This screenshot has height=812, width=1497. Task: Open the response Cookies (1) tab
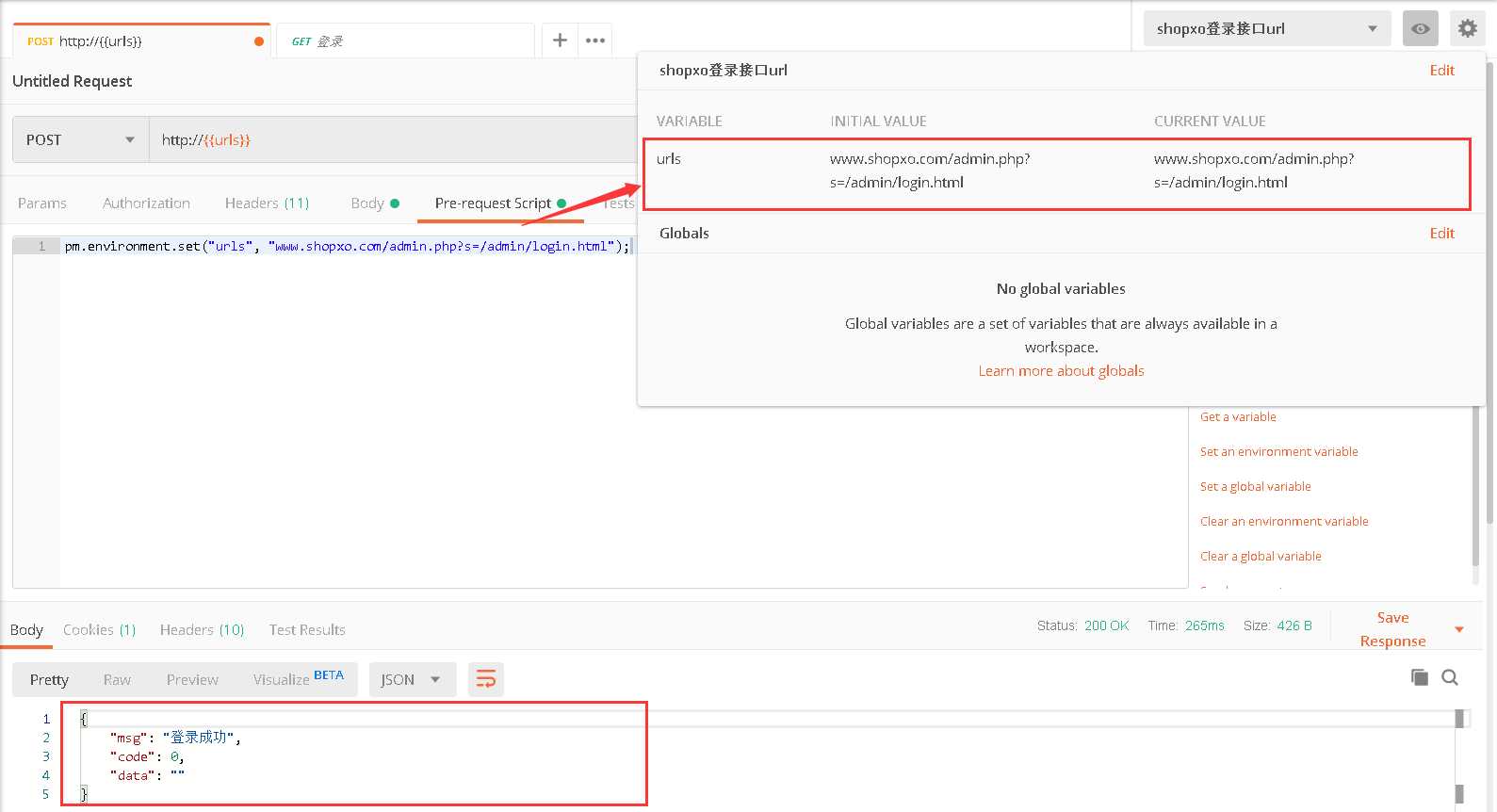click(x=100, y=629)
